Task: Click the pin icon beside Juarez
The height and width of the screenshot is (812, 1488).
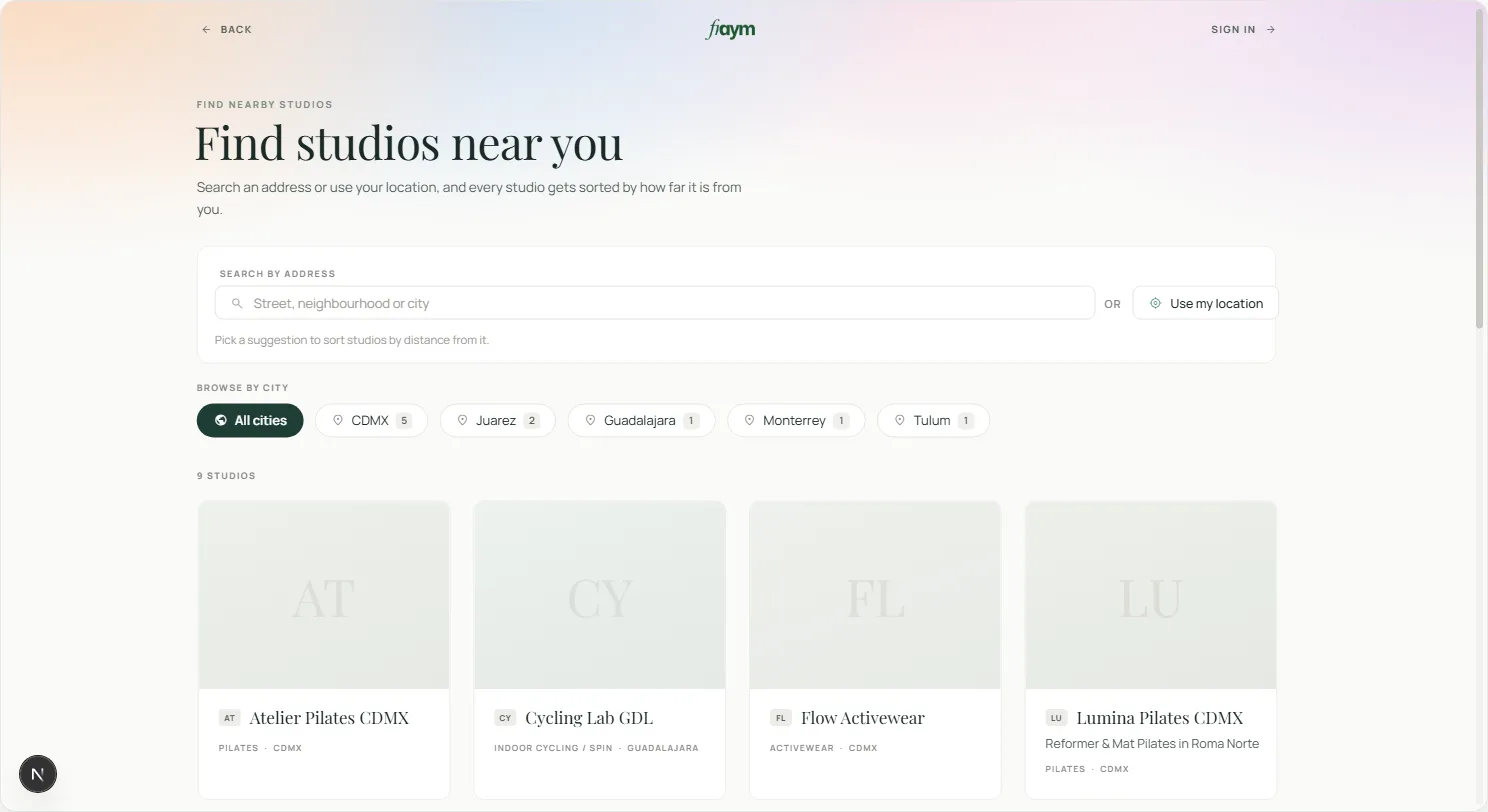Action: (462, 420)
